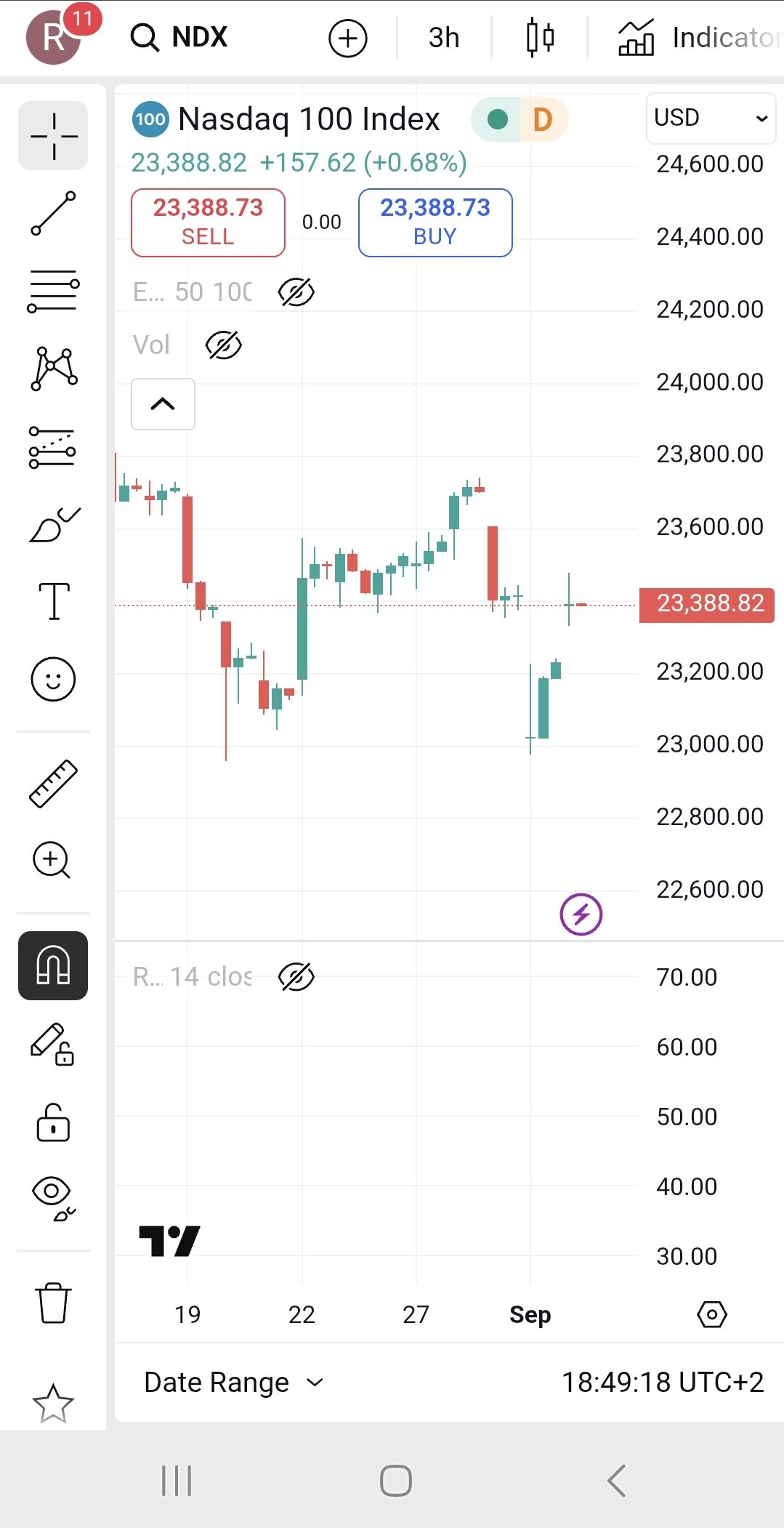Viewport: 784px width, 1528px height.
Task: Select the ruler measure tool
Action: point(53,784)
